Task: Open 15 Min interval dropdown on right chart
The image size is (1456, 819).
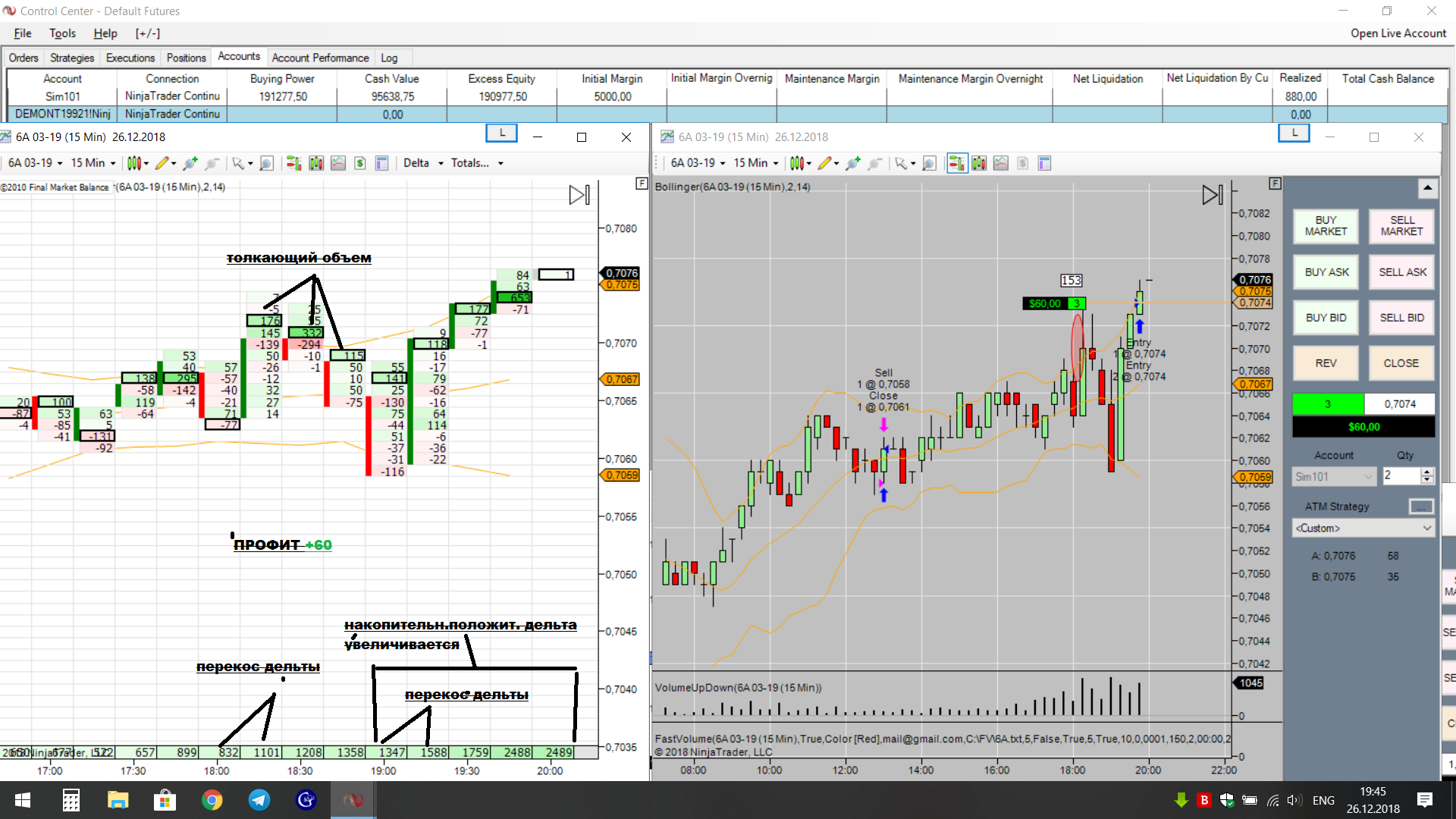Action: tap(755, 163)
